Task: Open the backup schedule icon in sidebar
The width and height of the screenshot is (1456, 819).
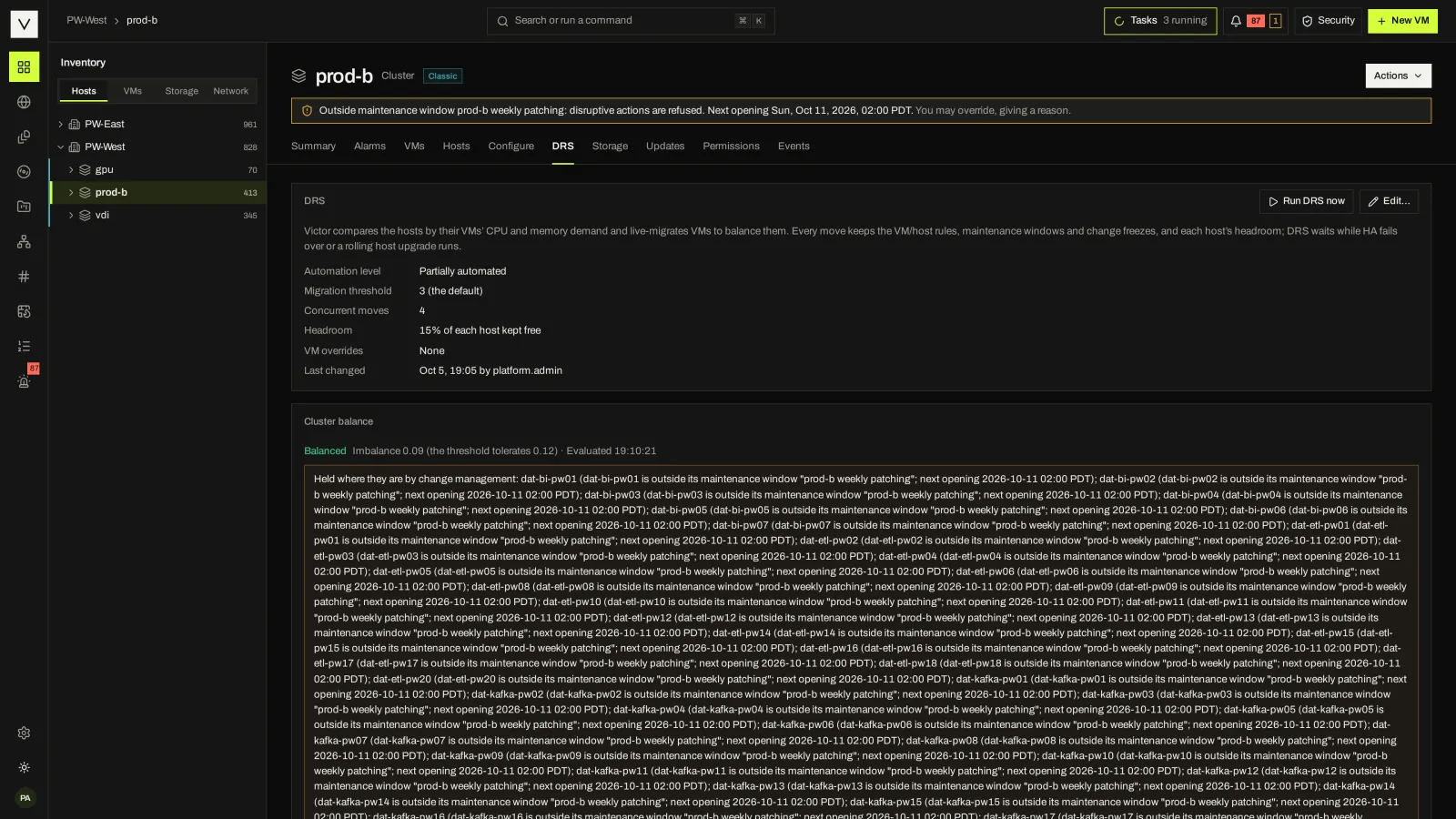Action: point(24,311)
